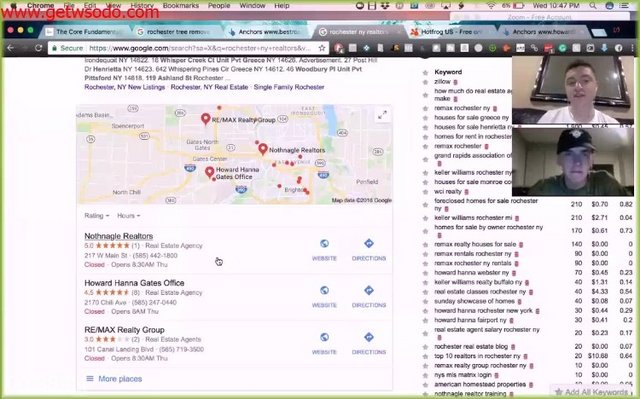Click the battery status icon
This screenshot has height=399, width=640.
[518, 5]
